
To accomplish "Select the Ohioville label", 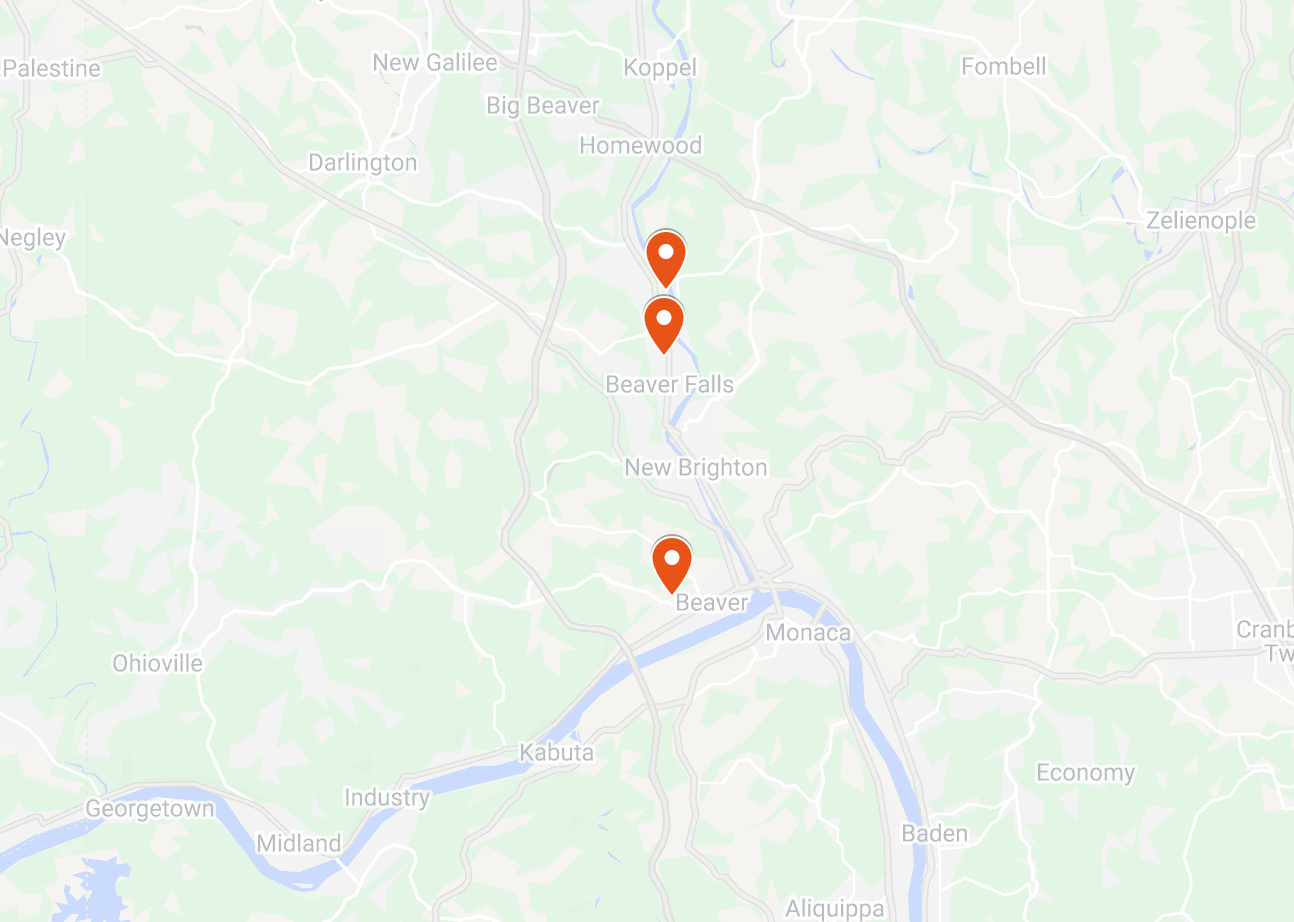I will click(157, 663).
